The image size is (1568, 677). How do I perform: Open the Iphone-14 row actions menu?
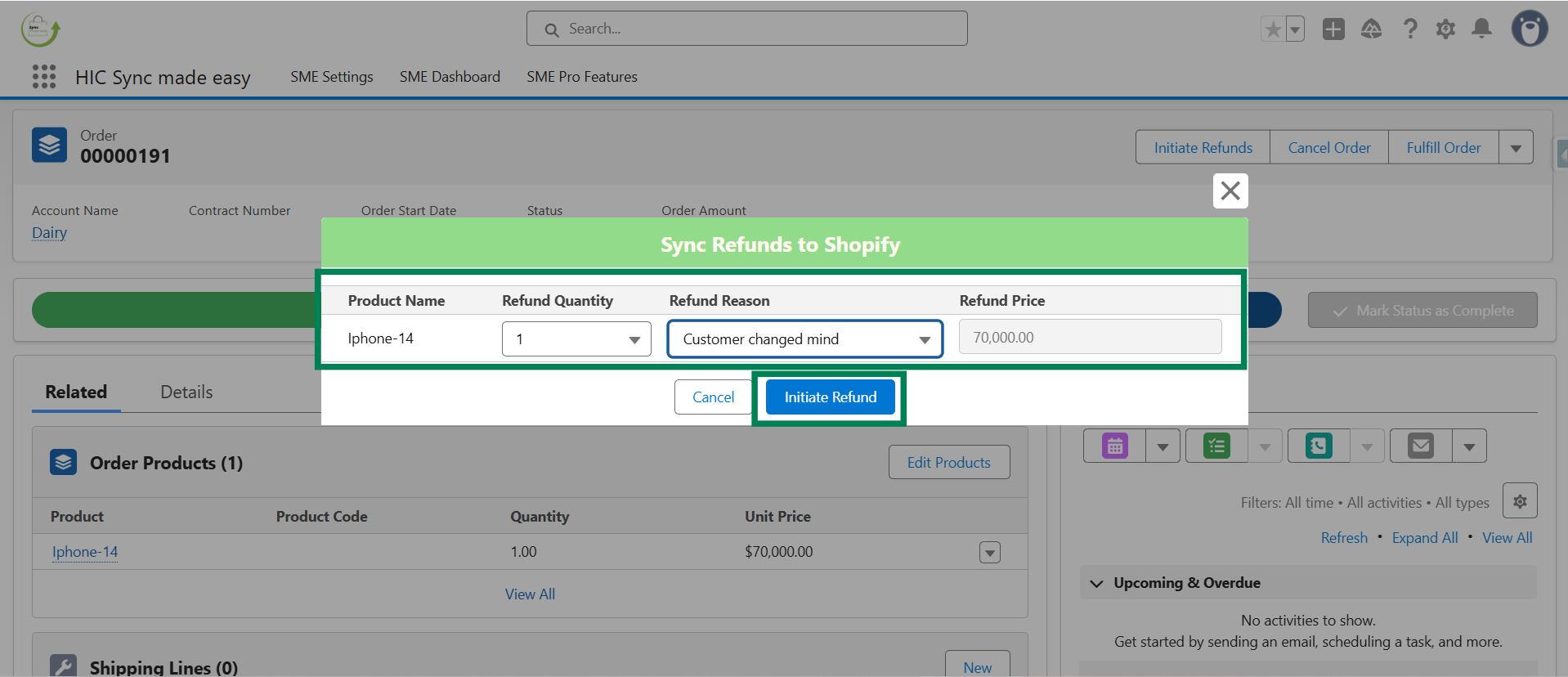tap(990, 553)
